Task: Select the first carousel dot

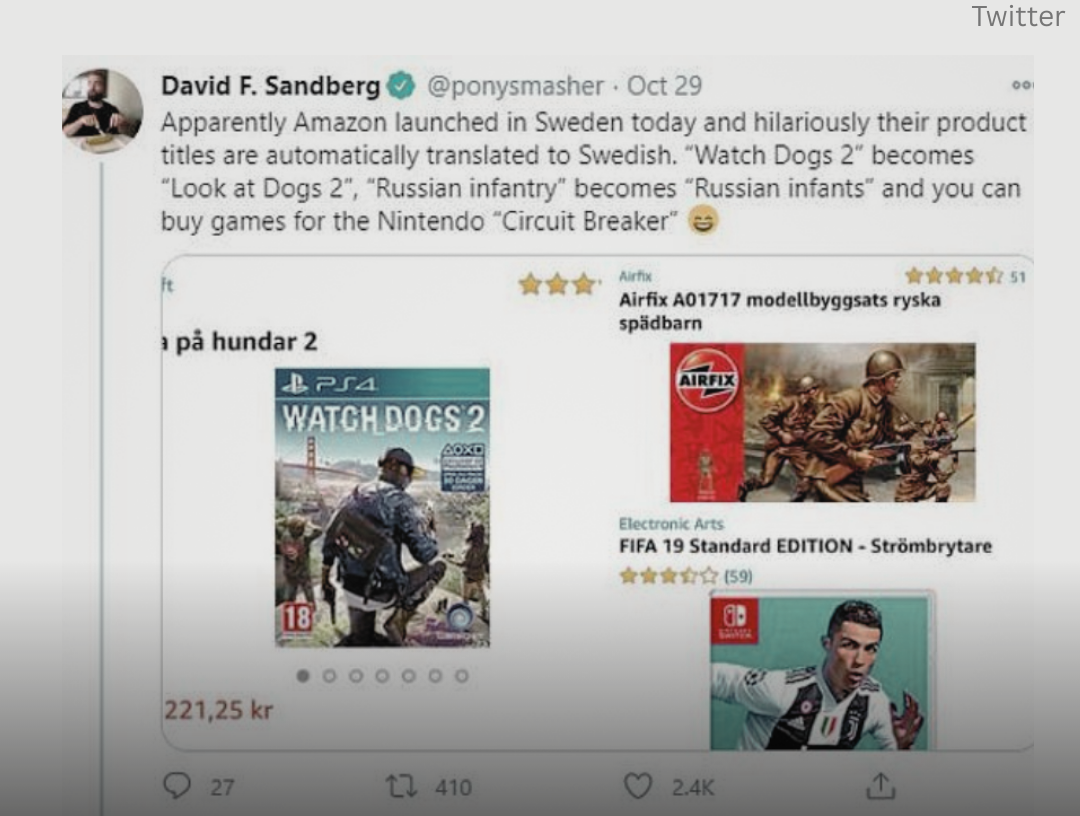Action: pos(302,676)
